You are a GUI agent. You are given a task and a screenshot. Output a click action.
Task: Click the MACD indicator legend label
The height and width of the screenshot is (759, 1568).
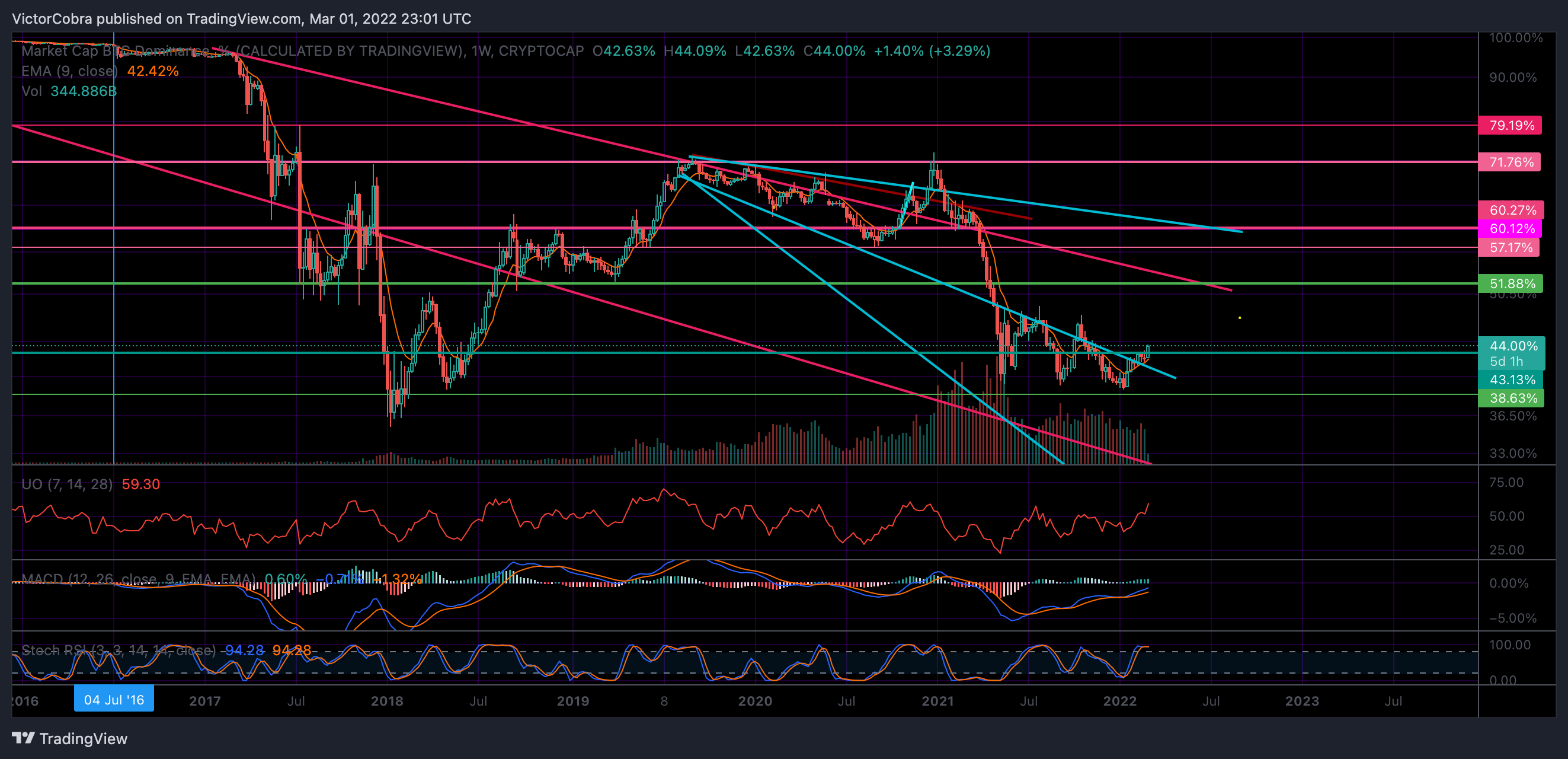138,579
